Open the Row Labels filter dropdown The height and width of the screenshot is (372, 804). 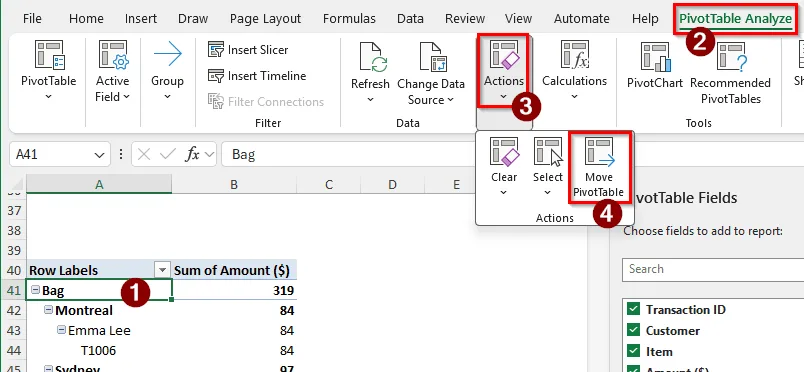pos(163,270)
